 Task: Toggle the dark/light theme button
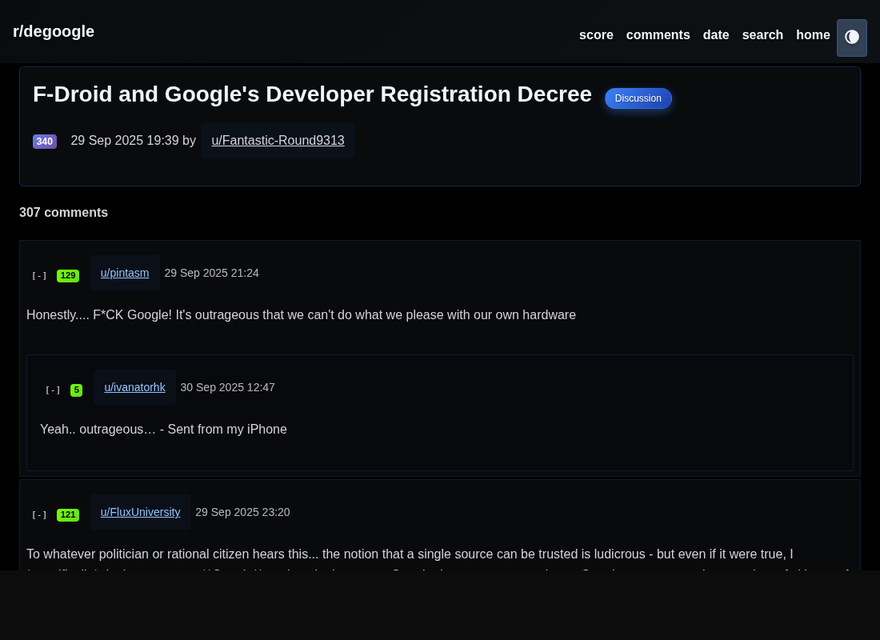(851, 38)
